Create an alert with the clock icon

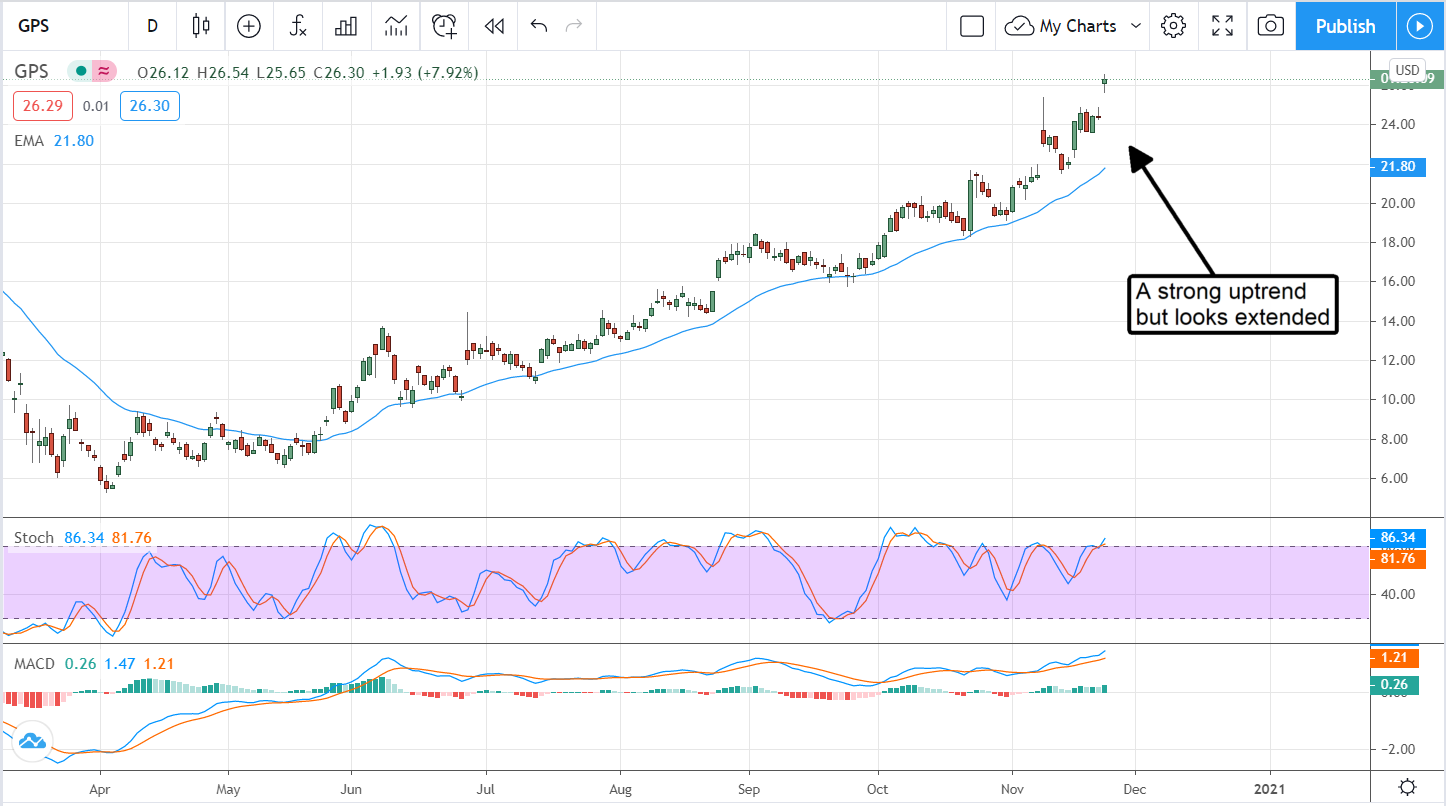444,26
